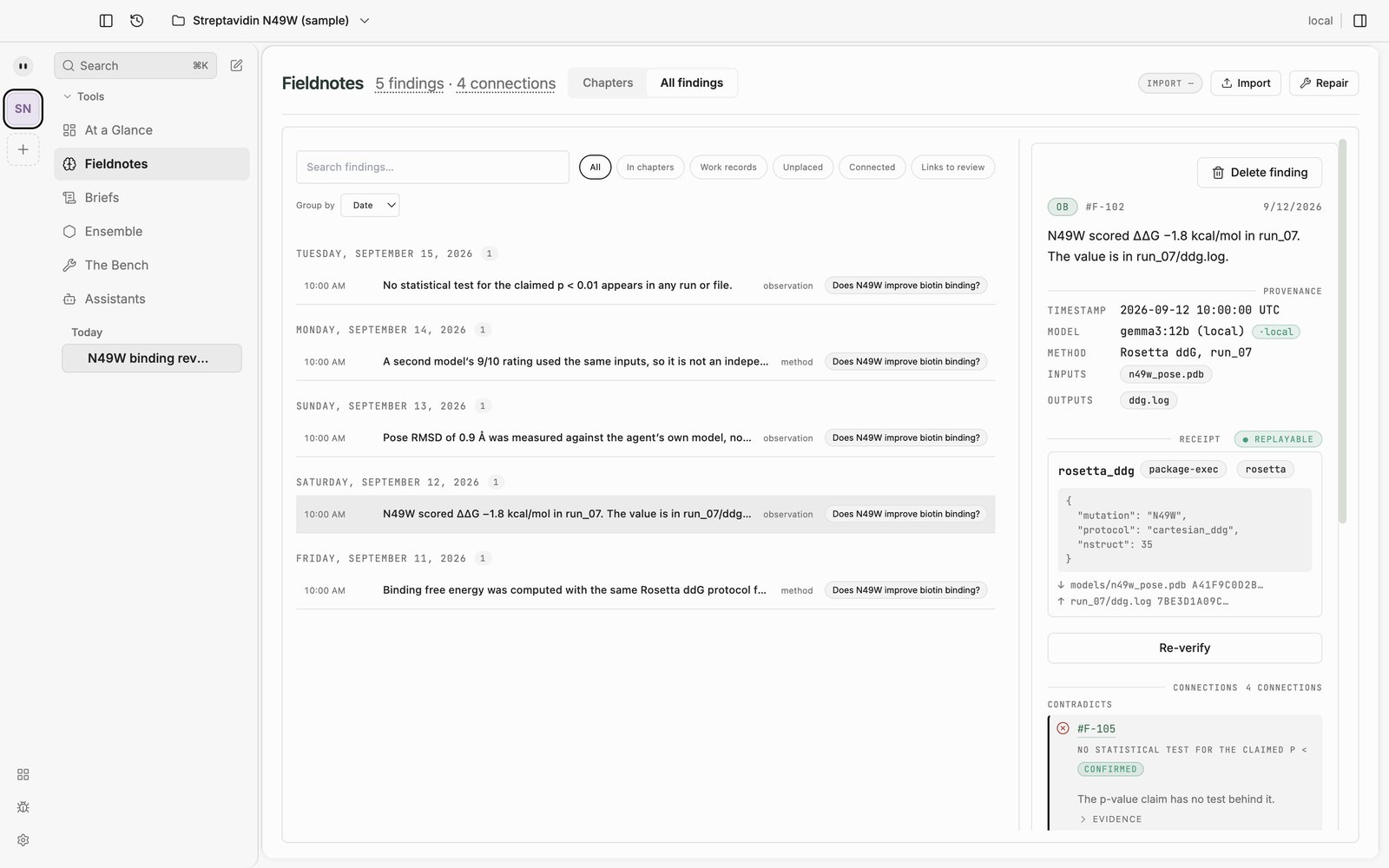Click the pause icon above SN avatar
The height and width of the screenshot is (868, 1389).
[23, 66]
